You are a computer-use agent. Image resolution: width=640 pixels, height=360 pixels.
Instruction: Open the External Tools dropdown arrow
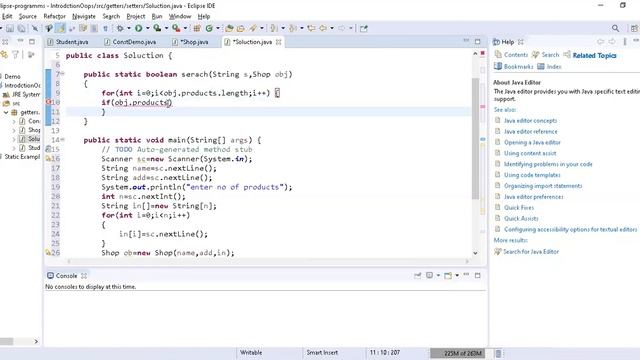click(x=185, y=28)
